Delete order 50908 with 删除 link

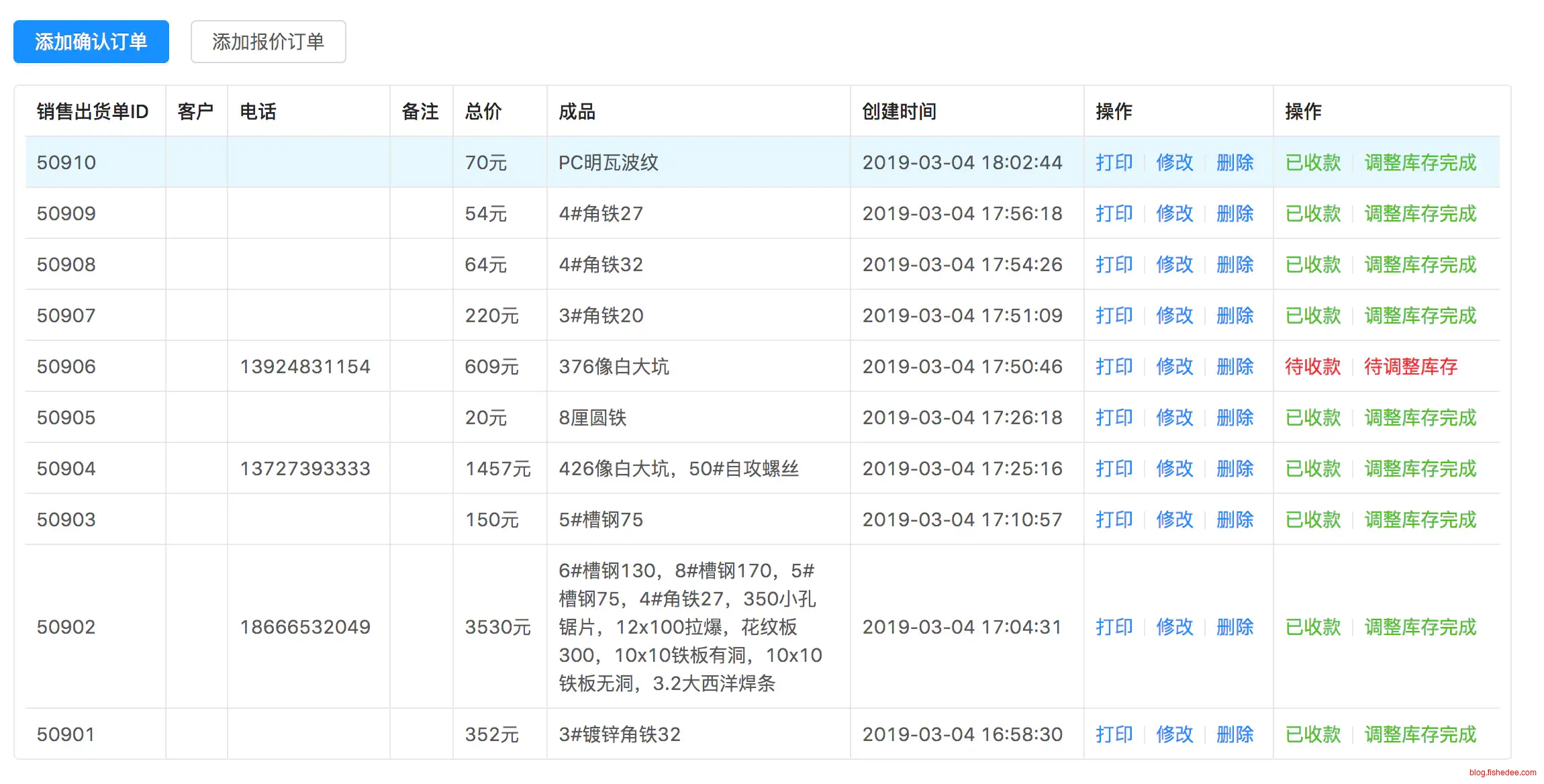1235,264
